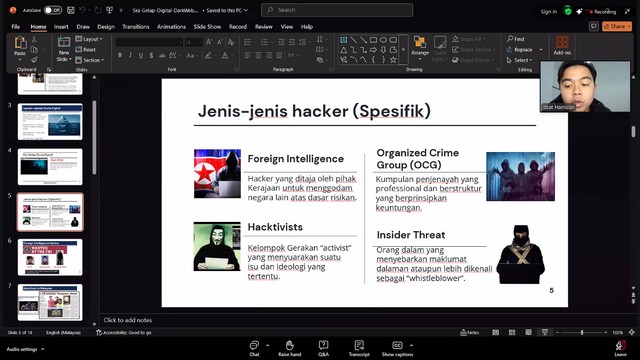Click Sign in link
Screen dimensions: 640x360
549,12
